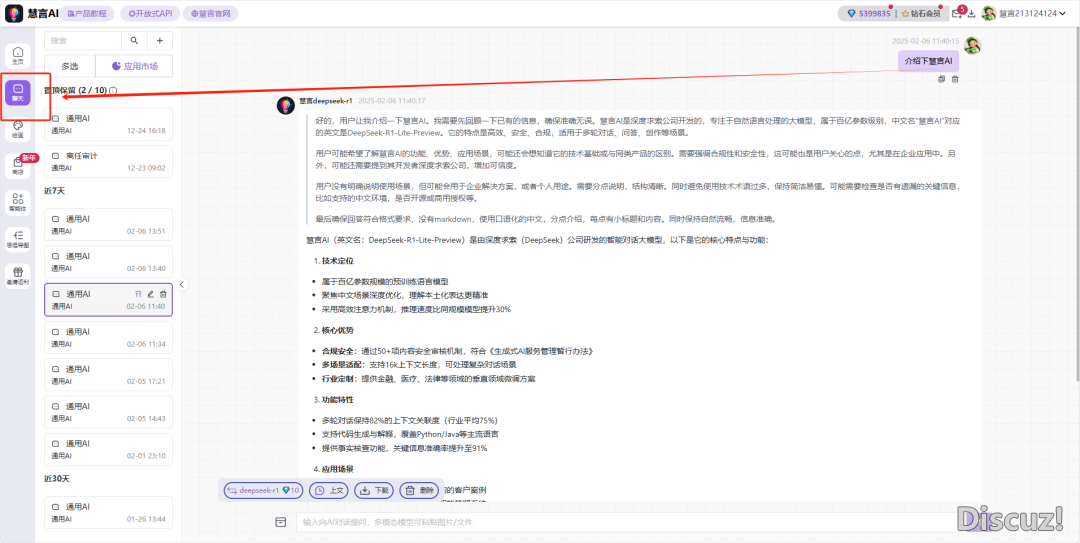Copy the user message 介绍下慧言AI

[942, 79]
